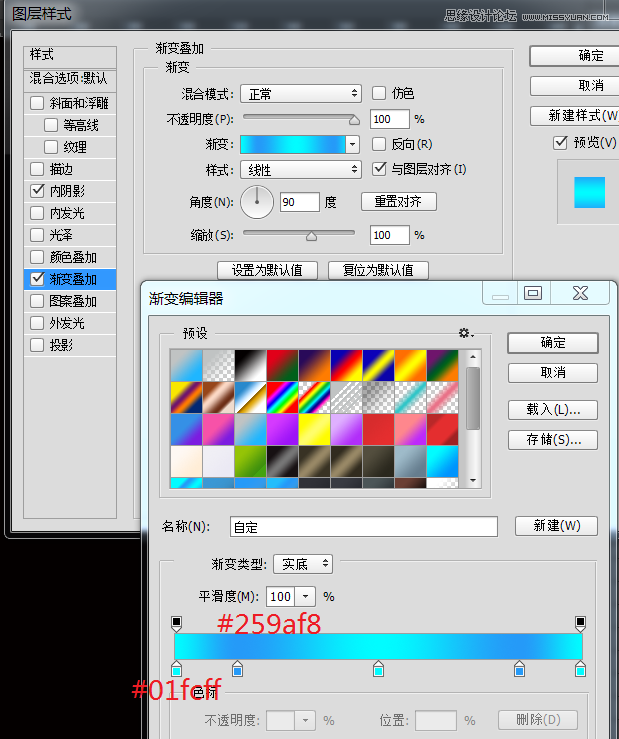Click 新建(W) button in Gradient Editor
619x739 pixels.
tap(556, 526)
